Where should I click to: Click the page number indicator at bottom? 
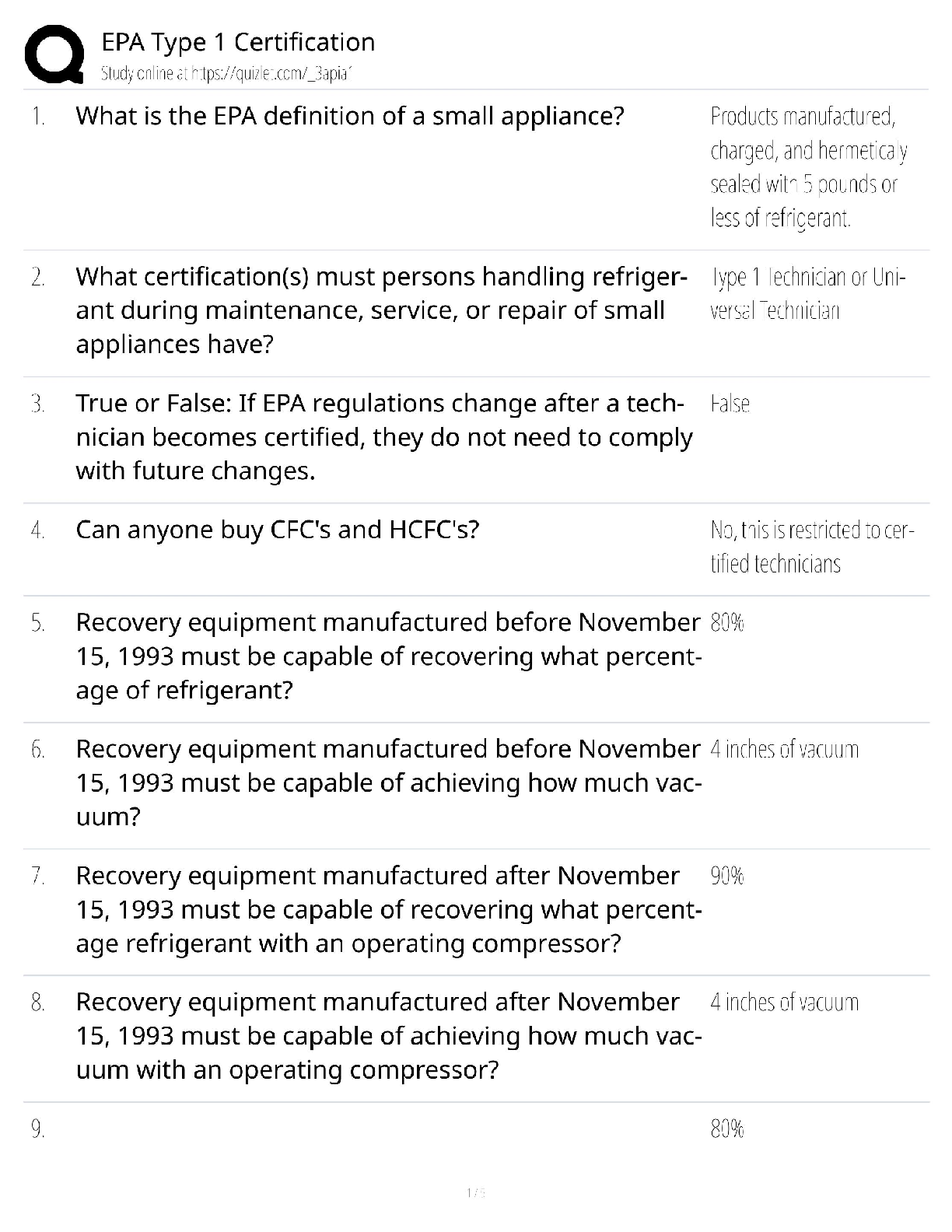pos(475,1192)
